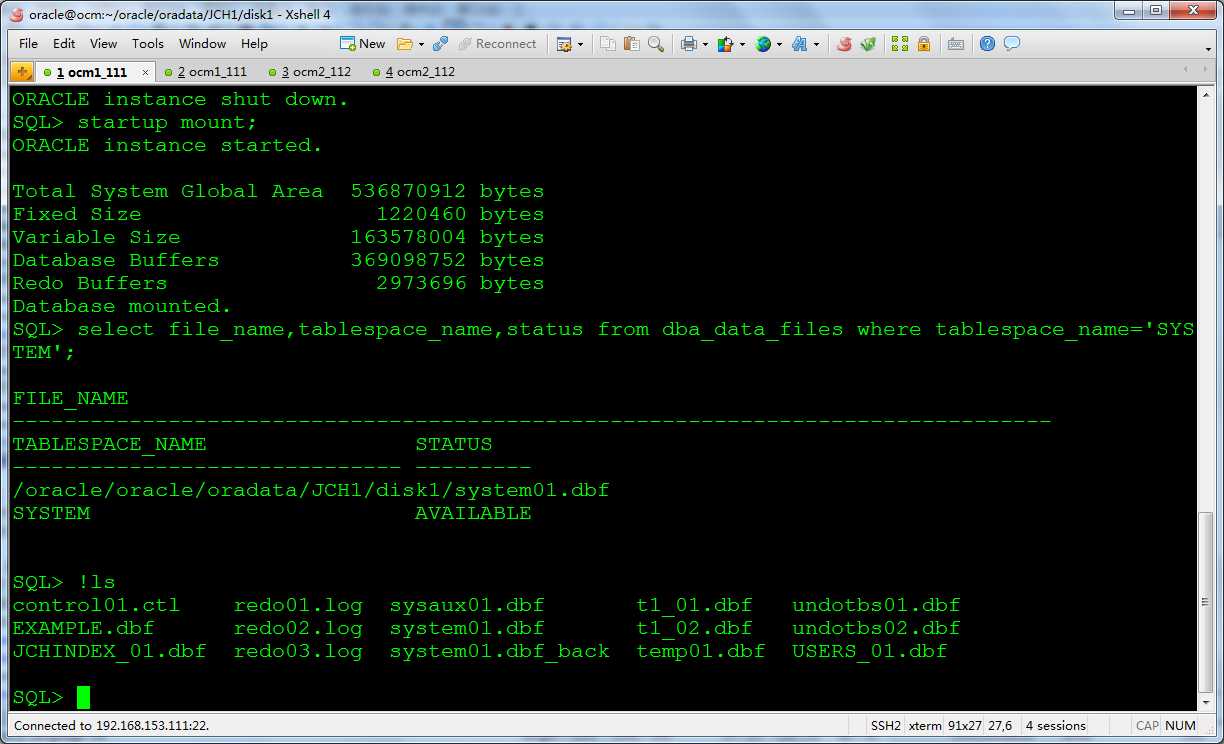This screenshot has height=744, width=1224.
Task: Switch to the '2 ocm1_111' tab
Action: pos(205,72)
